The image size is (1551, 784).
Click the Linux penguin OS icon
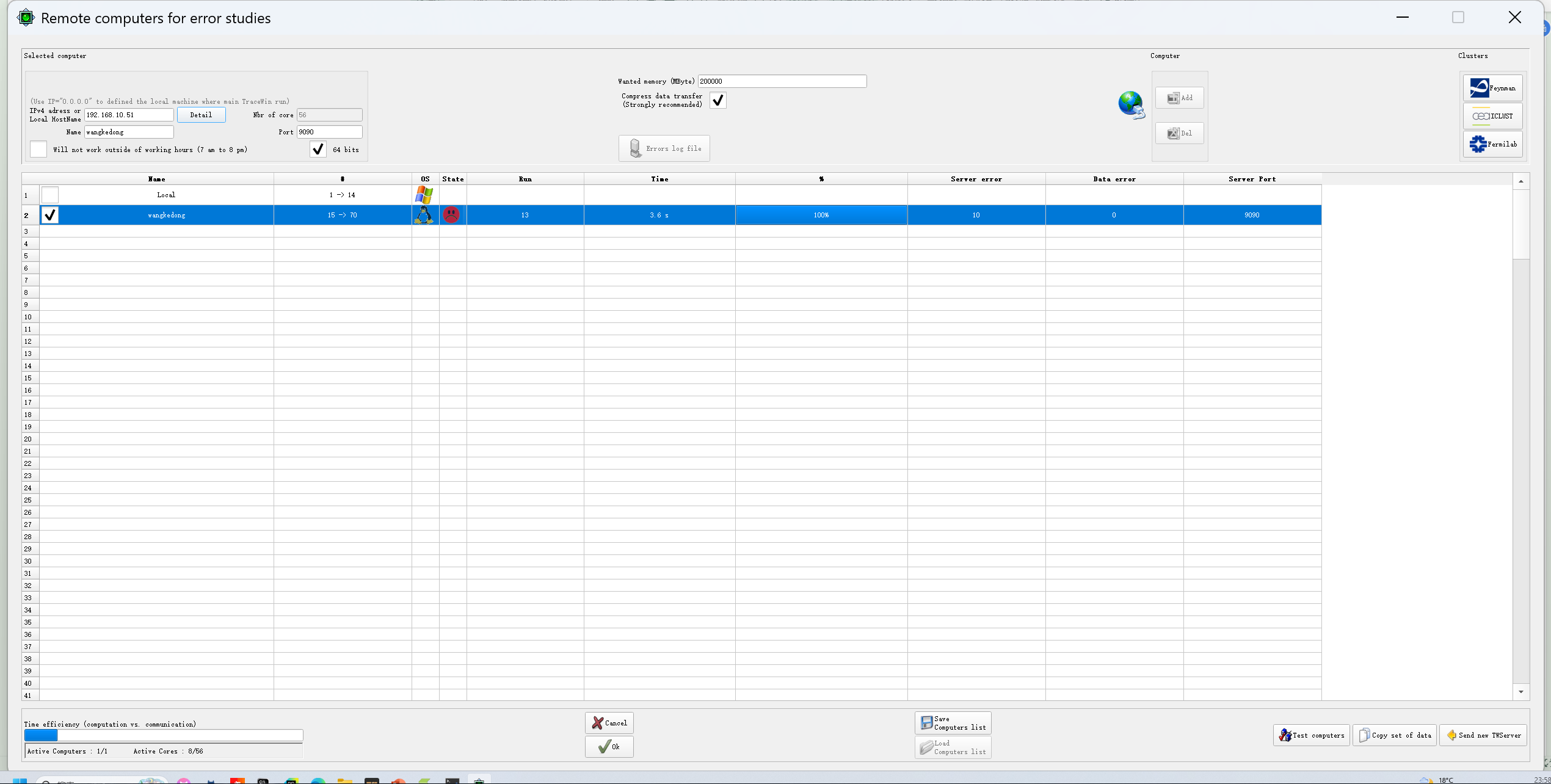pyautogui.click(x=424, y=215)
